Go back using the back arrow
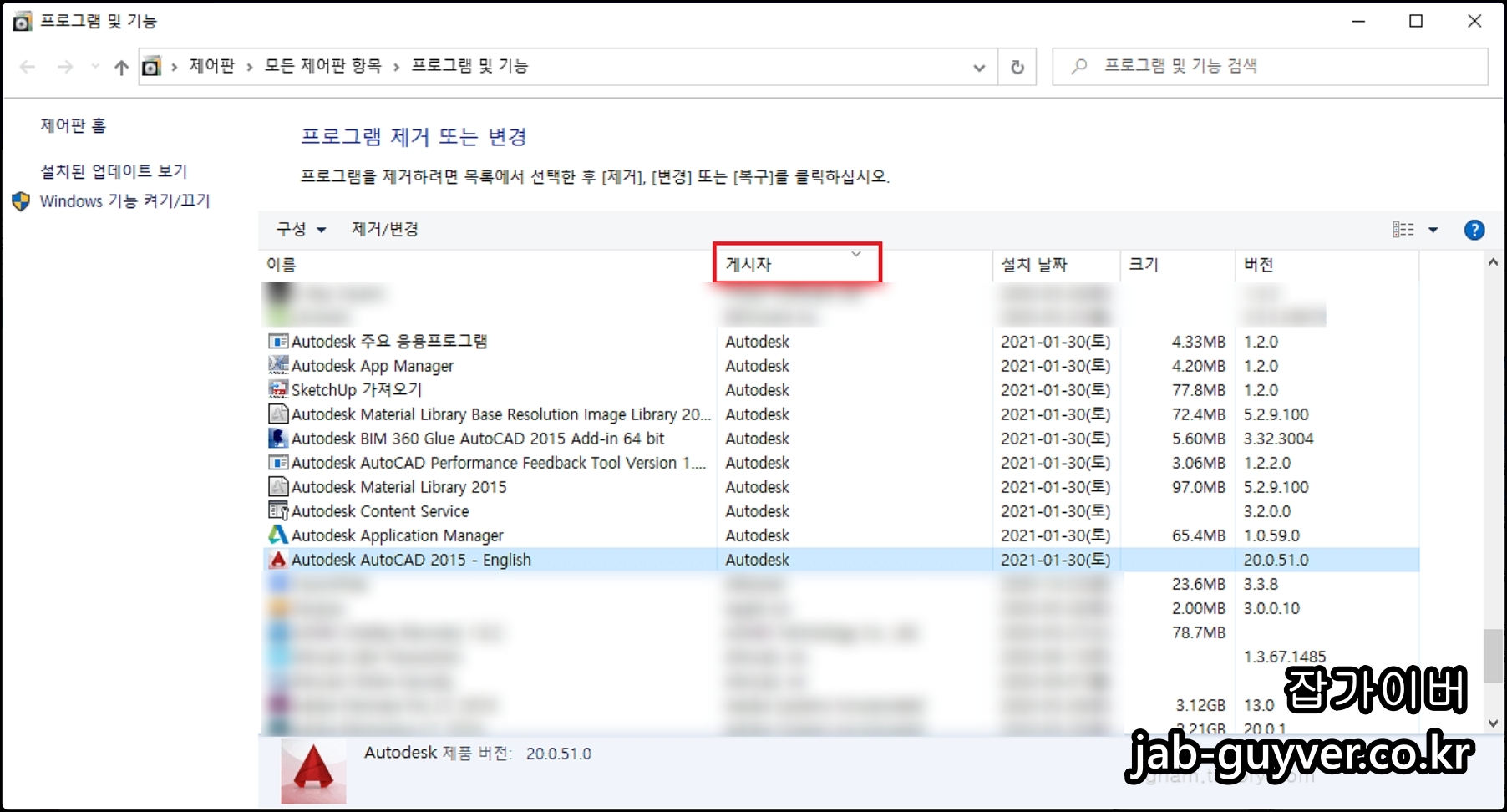1507x812 pixels. [28, 67]
